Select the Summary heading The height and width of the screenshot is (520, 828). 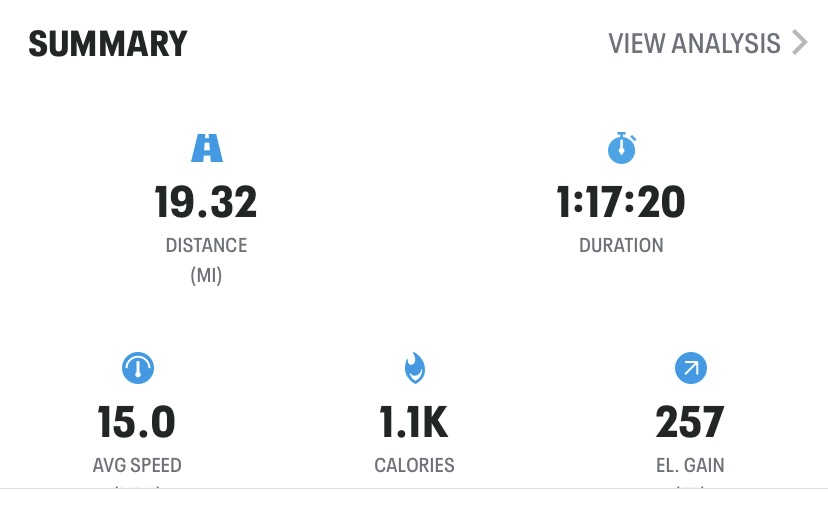(108, 44)
